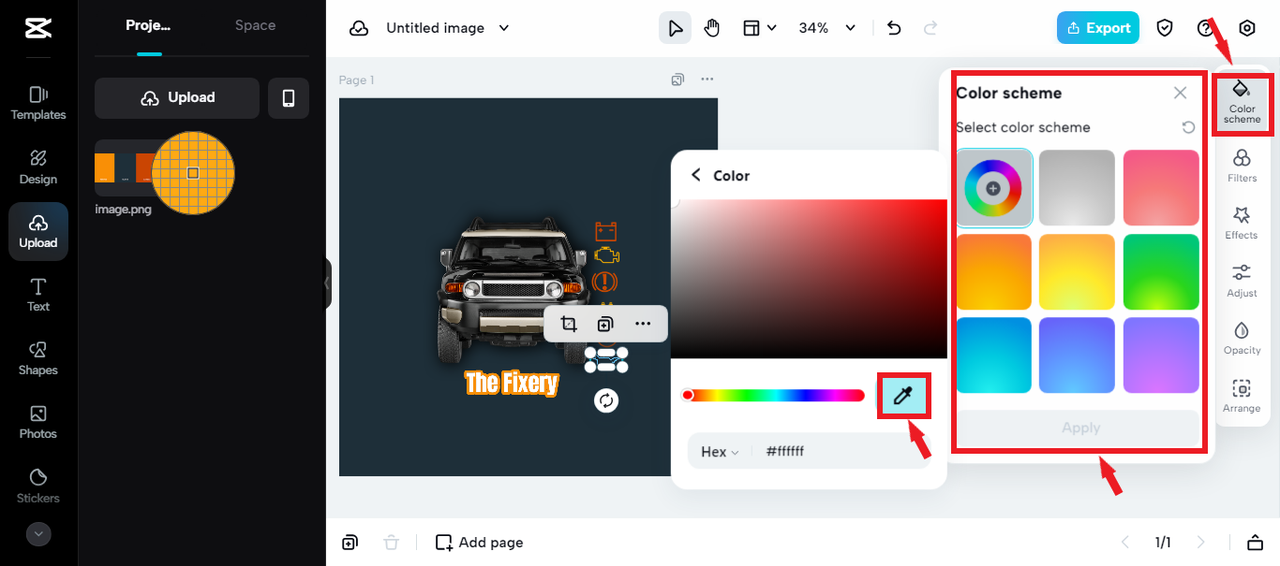Click the redo arrow
This screenshot has width=1280, height=566.
click(931, 28)
